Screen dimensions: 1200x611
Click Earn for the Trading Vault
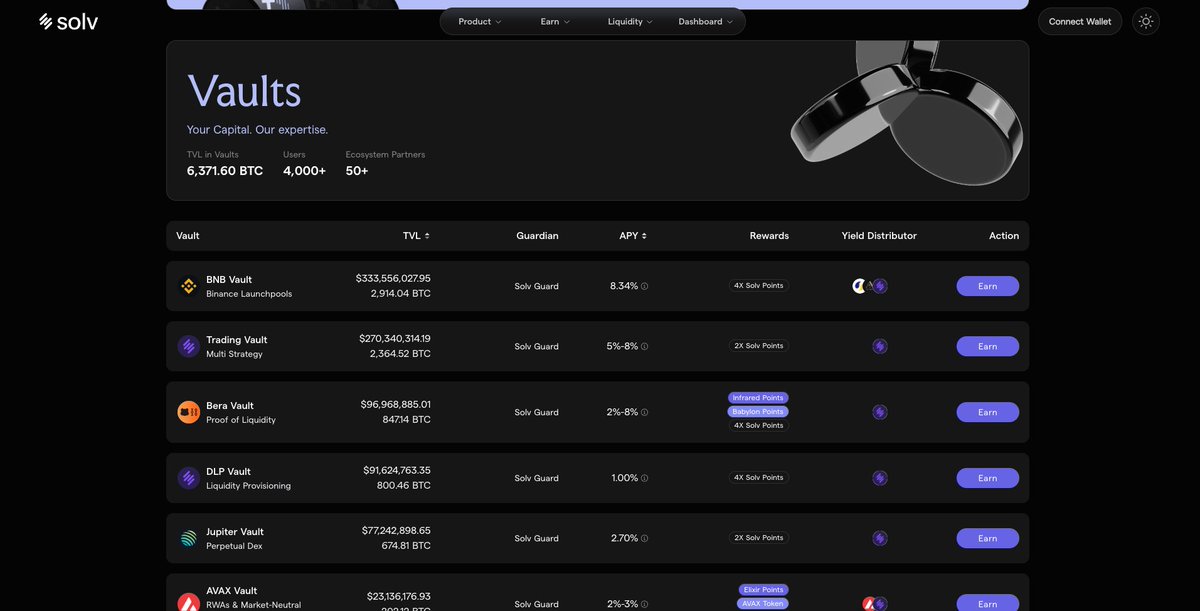pyautogui.click(x=988, y=346)
